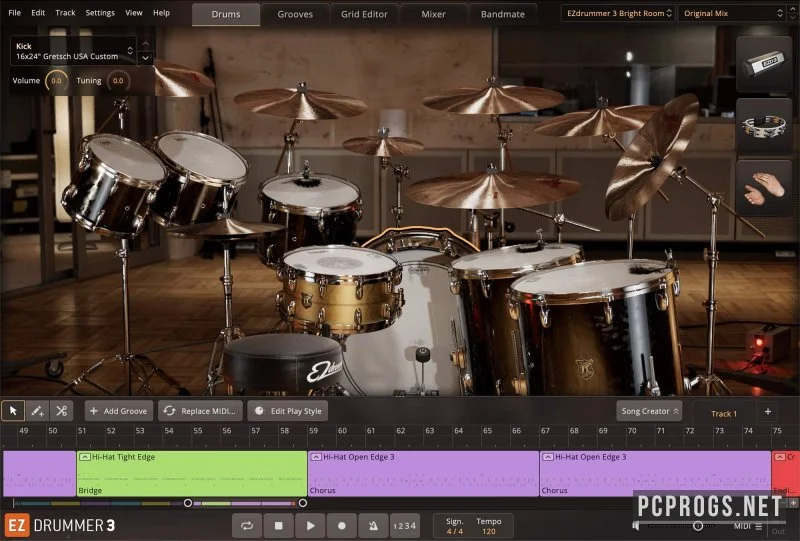Viewport: 800px width, 541px height.
Task: Toggle loop playback
Action: 247,526
